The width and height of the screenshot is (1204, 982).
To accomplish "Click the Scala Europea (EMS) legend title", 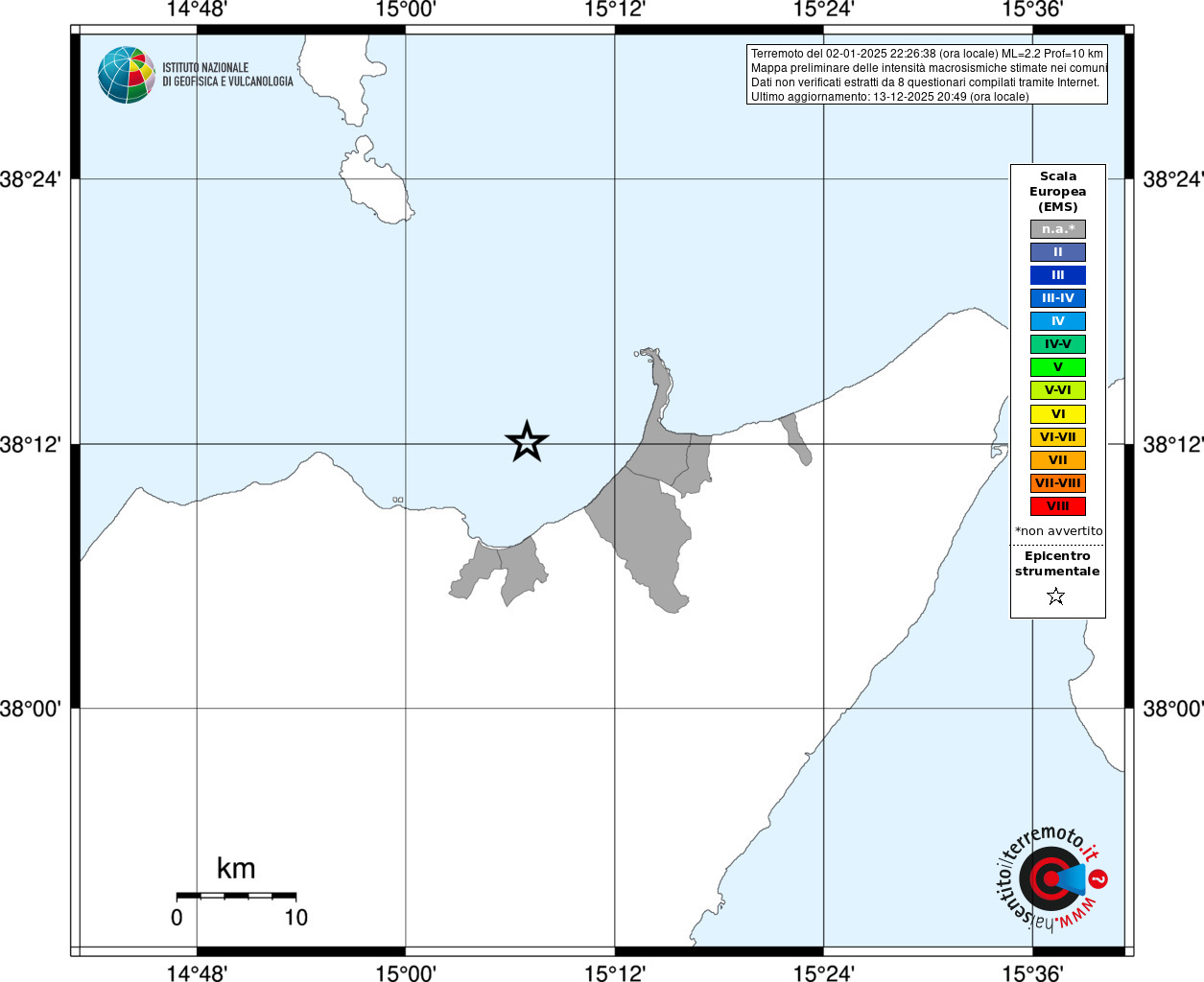I will click(x=1058, y=192).
